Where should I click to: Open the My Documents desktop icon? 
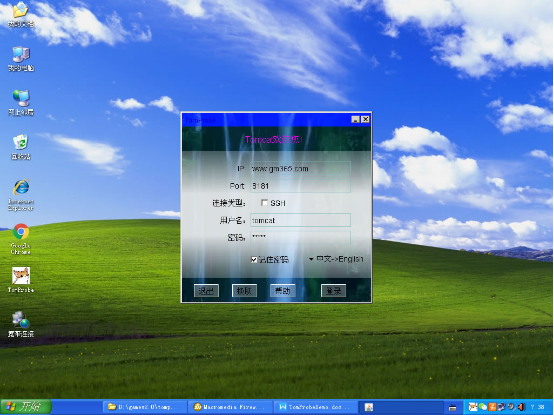21,14
